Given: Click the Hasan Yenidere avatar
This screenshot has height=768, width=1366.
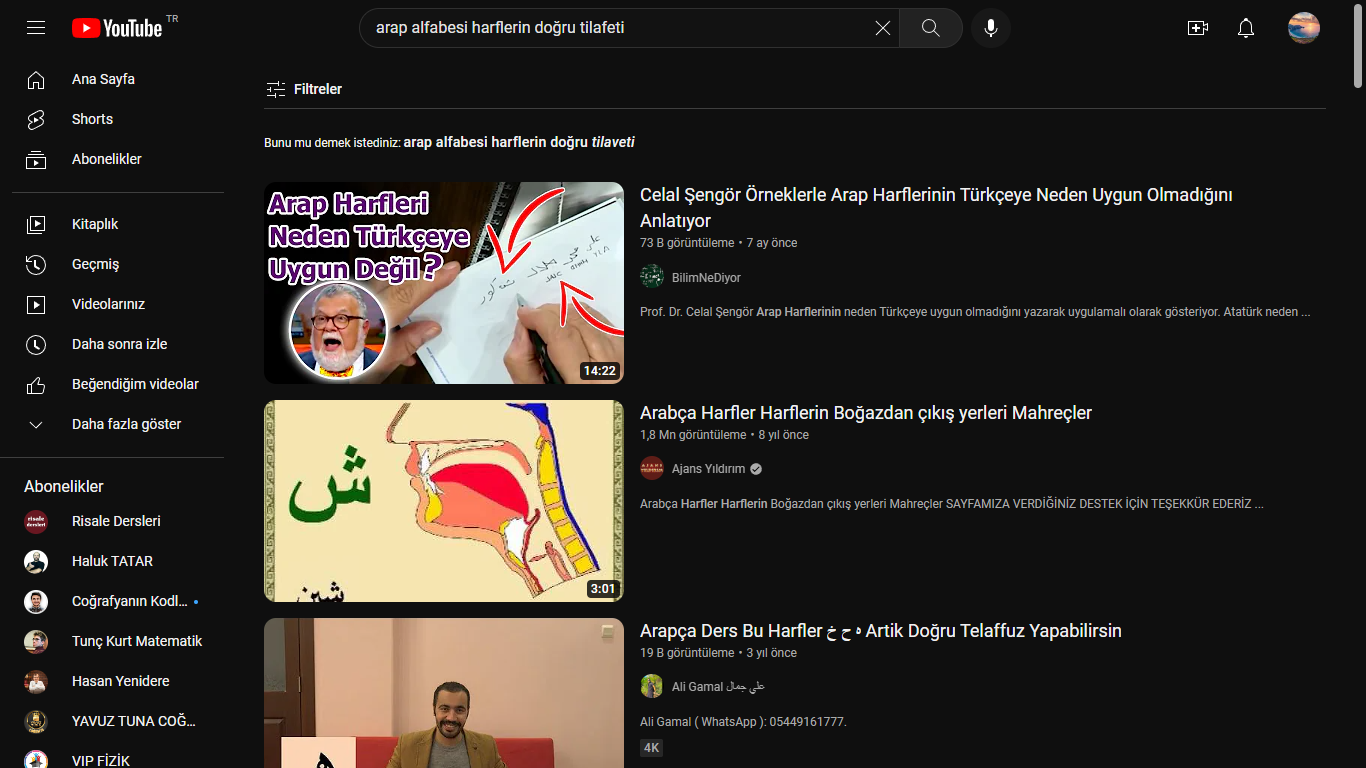Looking at the screenshot, I should point(36,681).
